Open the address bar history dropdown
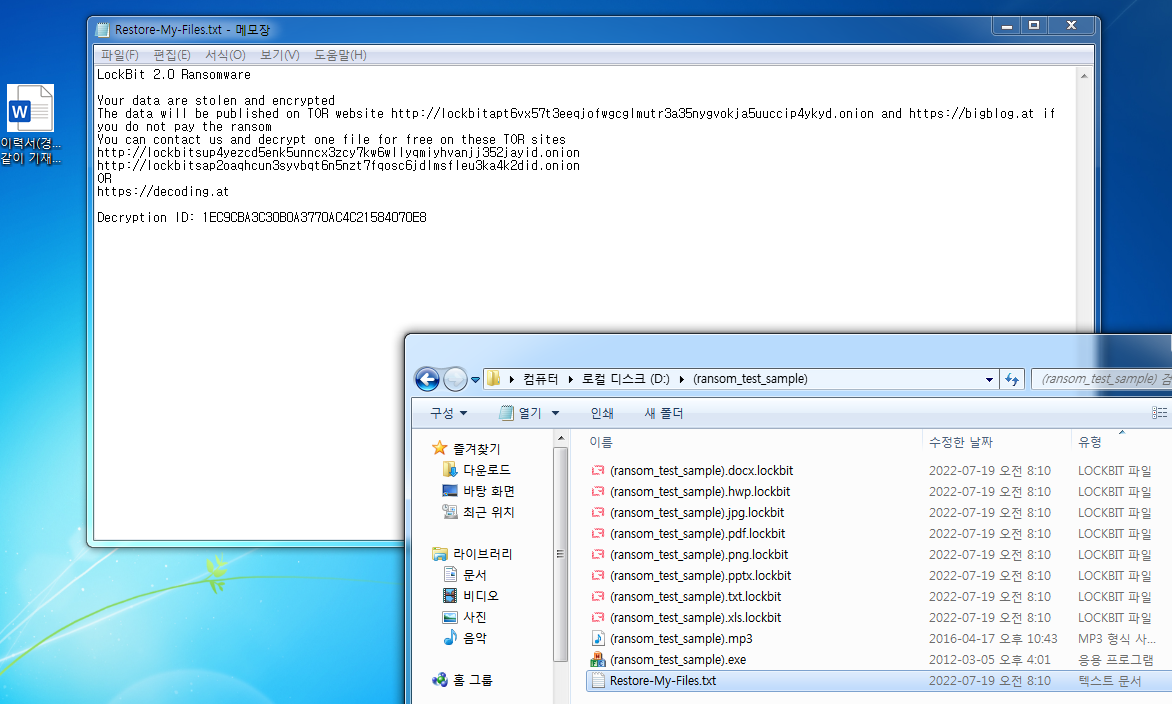This screenshot has width=1172, height=704. pos(989,380)
